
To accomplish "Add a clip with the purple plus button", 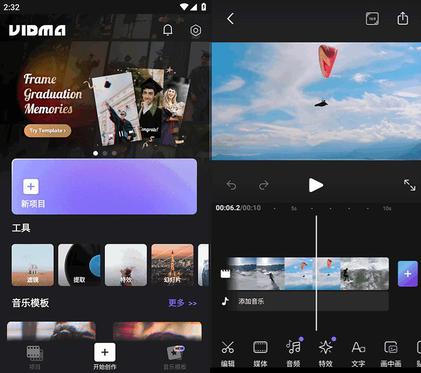I will [x=408, y=274].
